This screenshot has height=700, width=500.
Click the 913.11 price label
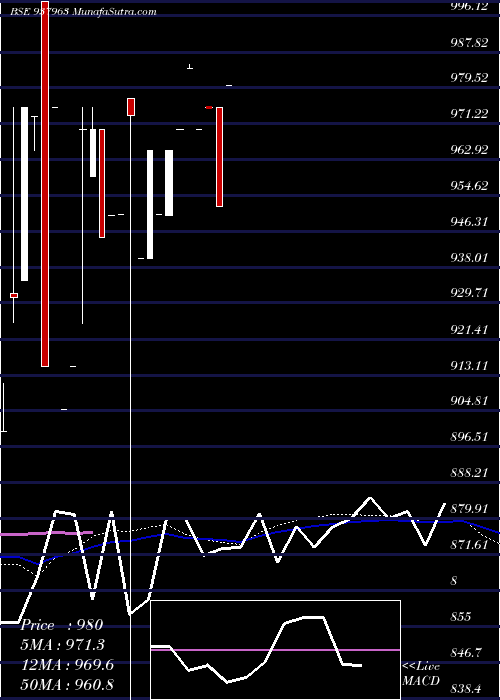click(x=469, y=366)
